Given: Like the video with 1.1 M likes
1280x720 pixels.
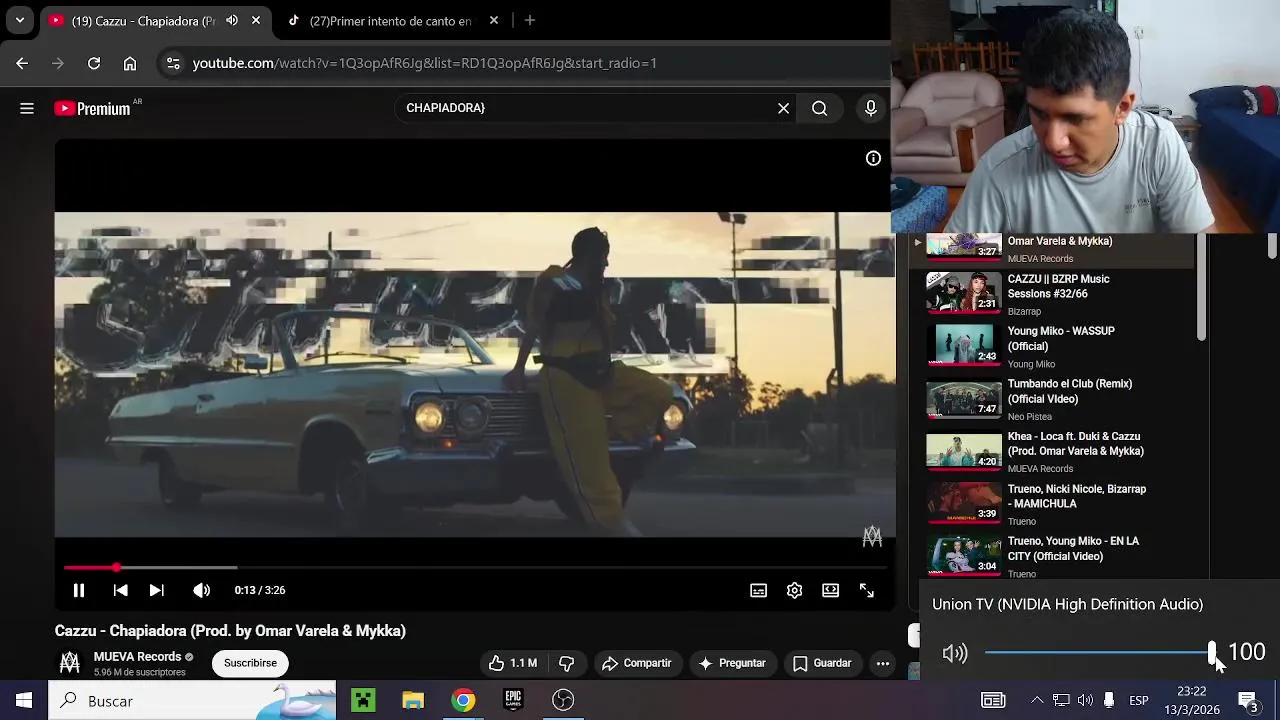Looking at the screenshot, I should coord(513,663).
